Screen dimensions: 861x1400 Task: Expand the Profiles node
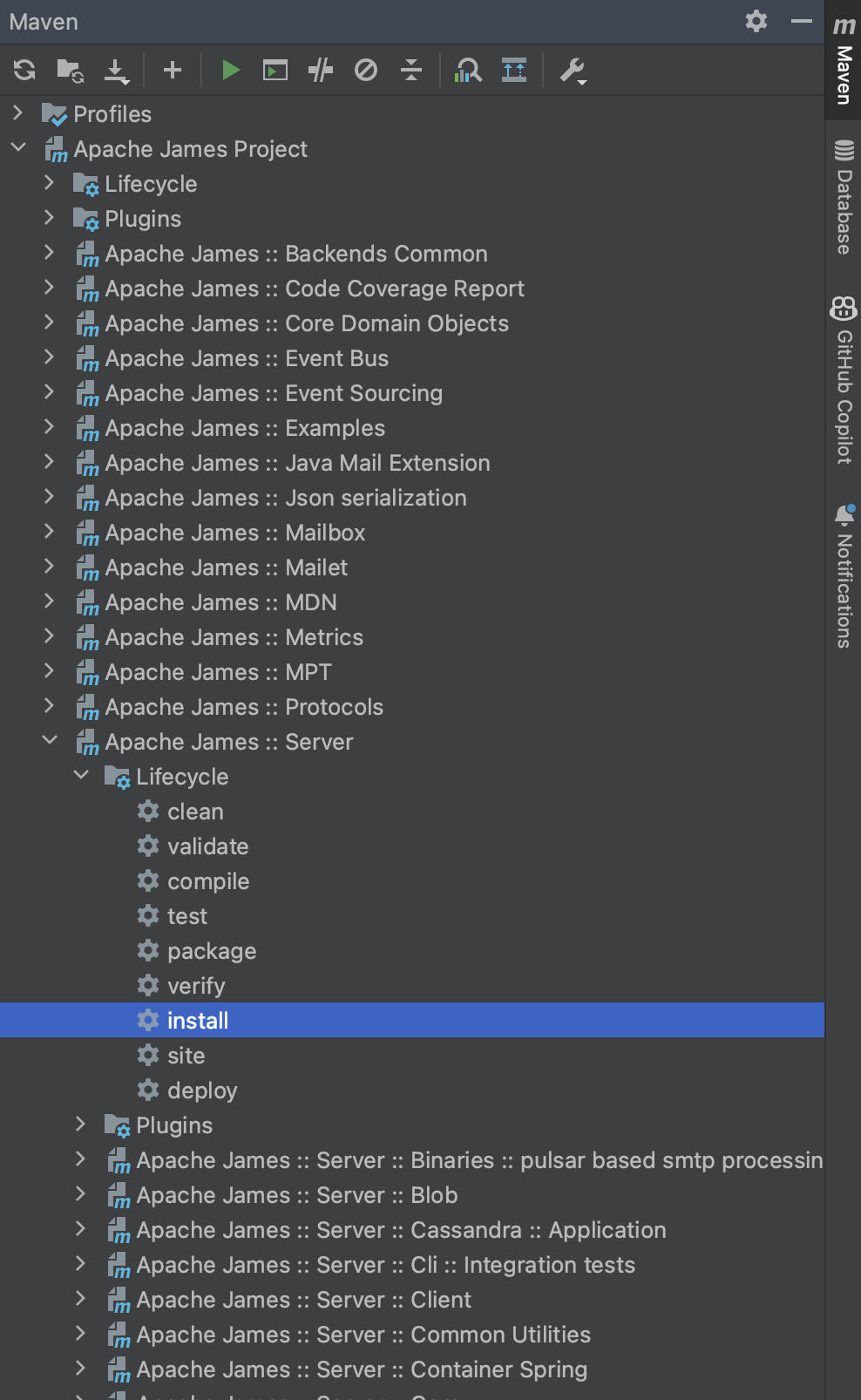(17, 113)
